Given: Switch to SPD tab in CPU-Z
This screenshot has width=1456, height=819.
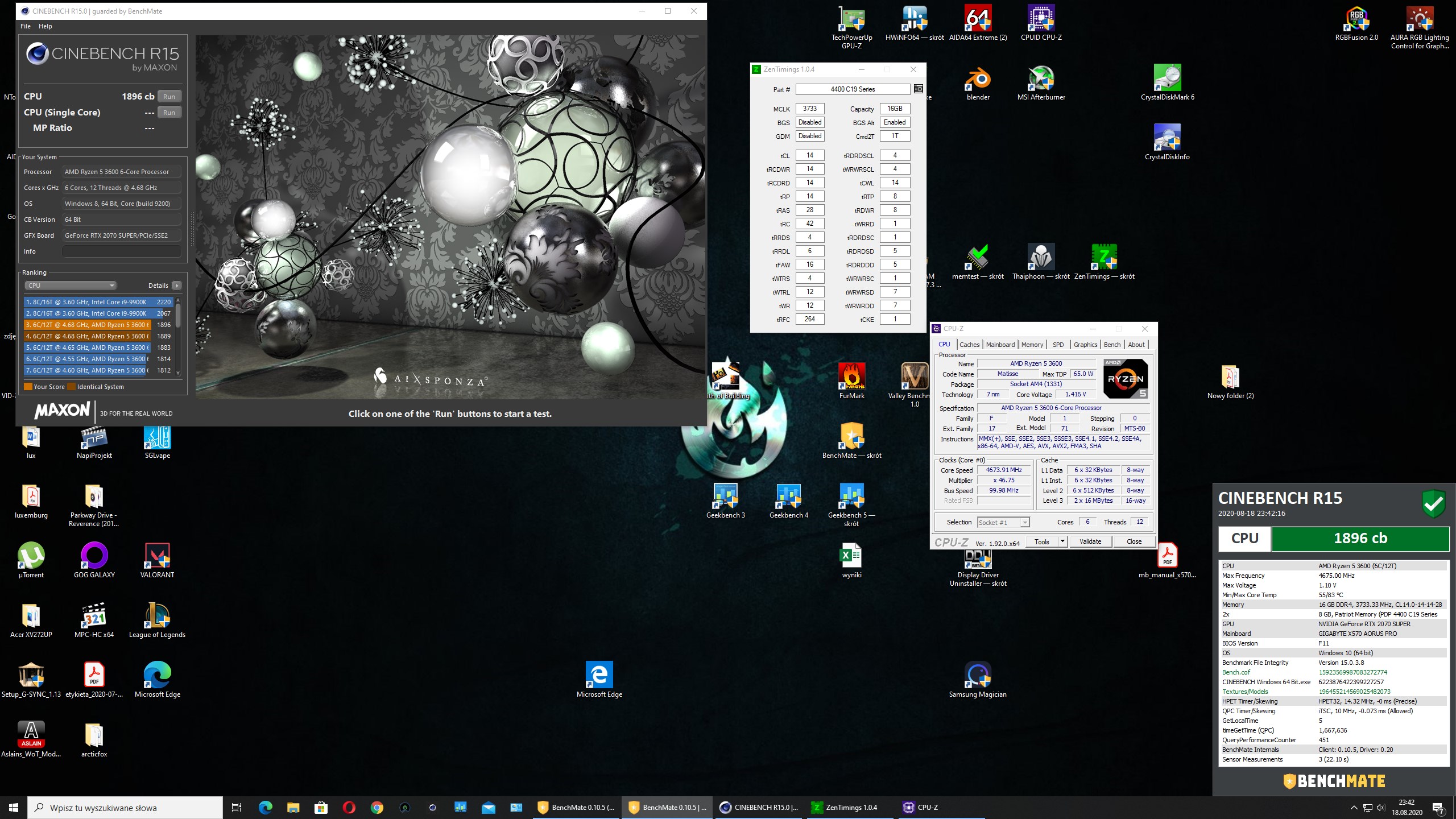Looking at the screenshot, I should (1058, 345).
